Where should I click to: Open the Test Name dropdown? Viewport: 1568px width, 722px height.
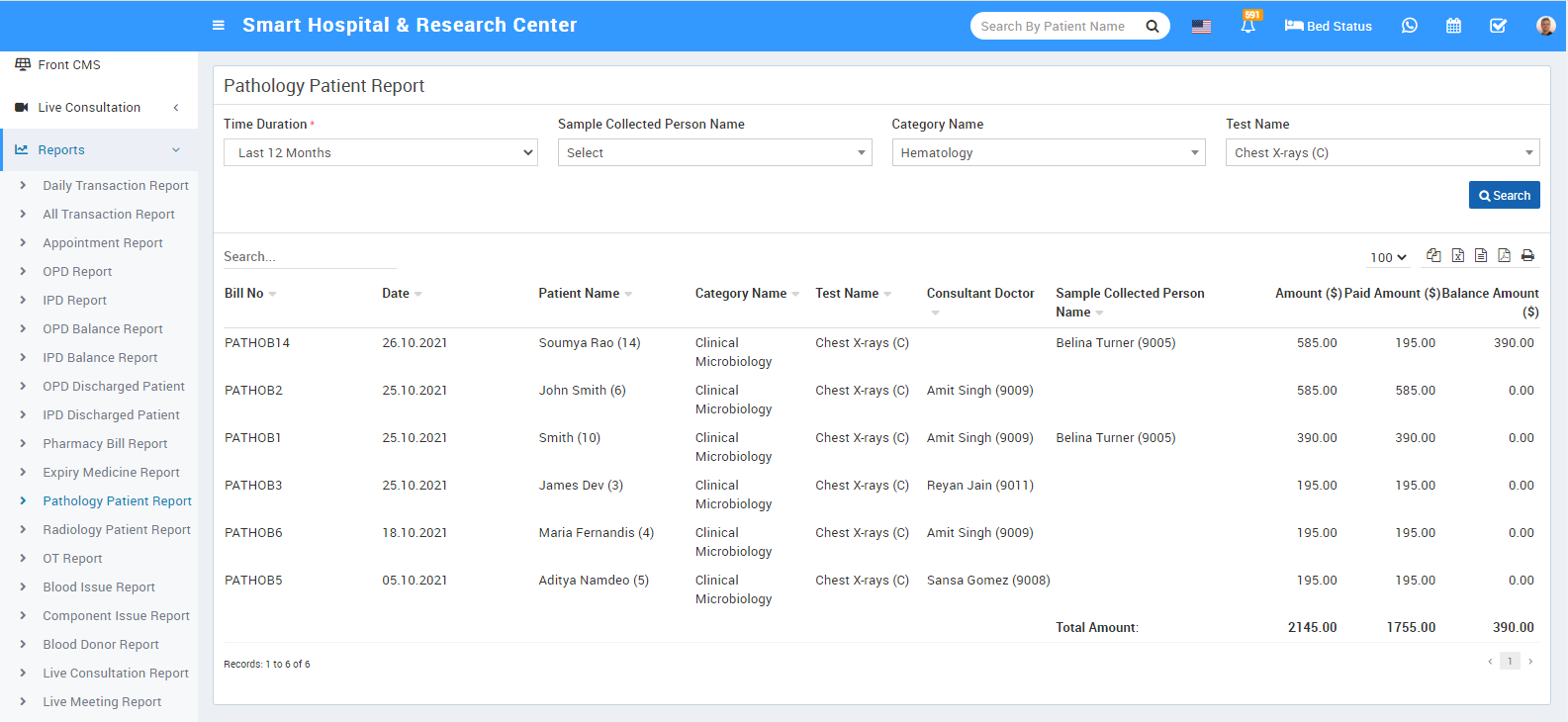click(1382, 152)
